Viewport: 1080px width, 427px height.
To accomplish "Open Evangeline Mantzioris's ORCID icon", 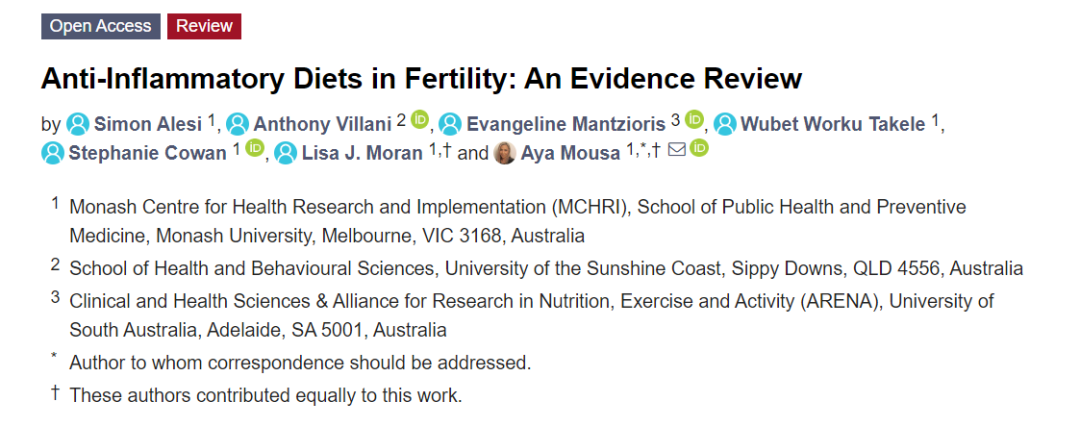I will pos(694,122).
